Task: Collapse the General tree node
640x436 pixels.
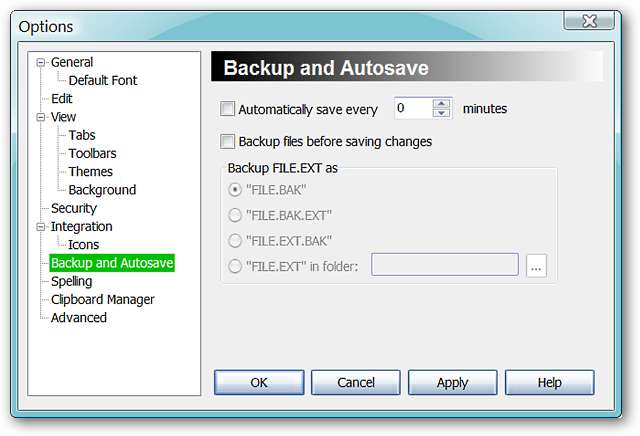Action: coord(41,62)
